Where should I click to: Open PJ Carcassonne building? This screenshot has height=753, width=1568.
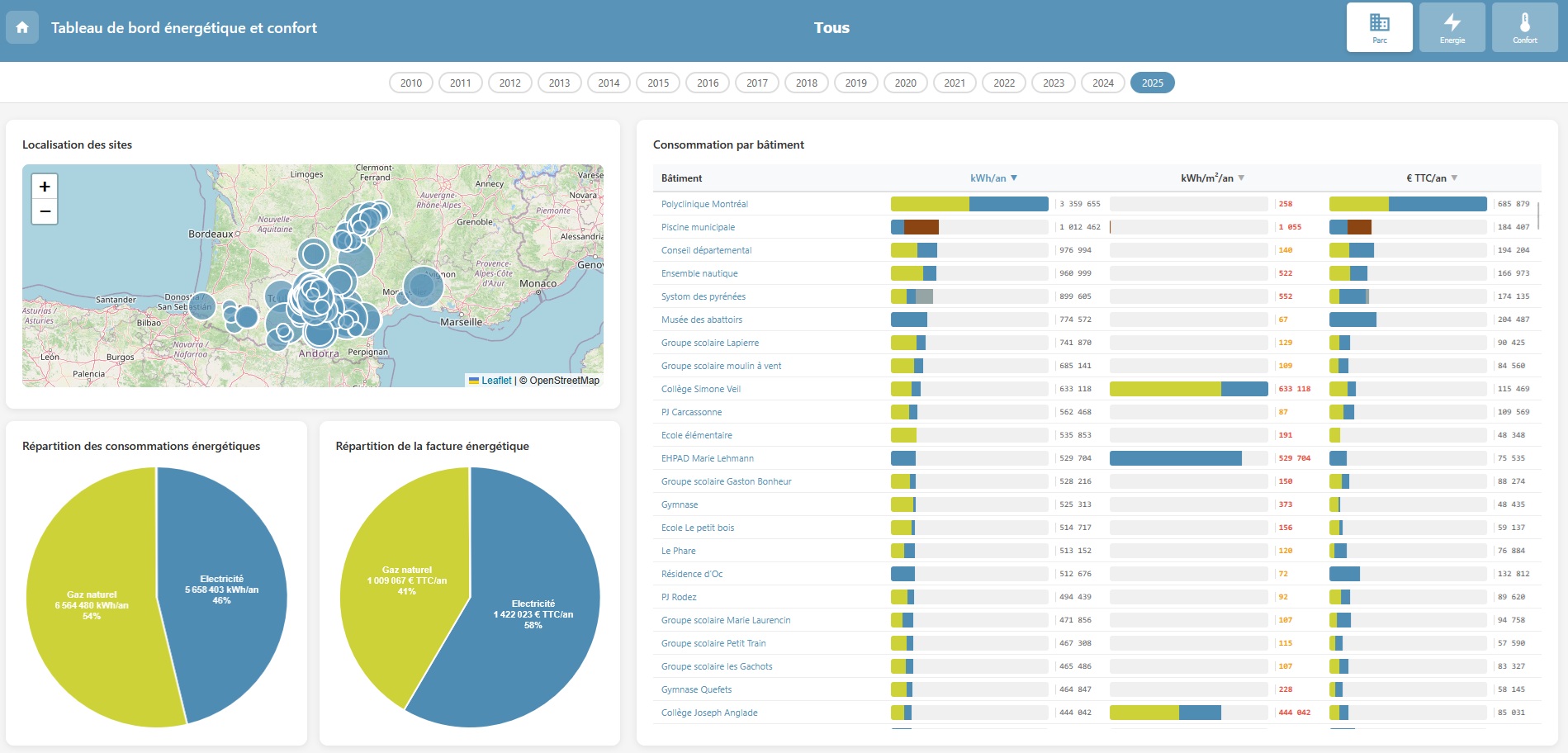pos(691,412)
